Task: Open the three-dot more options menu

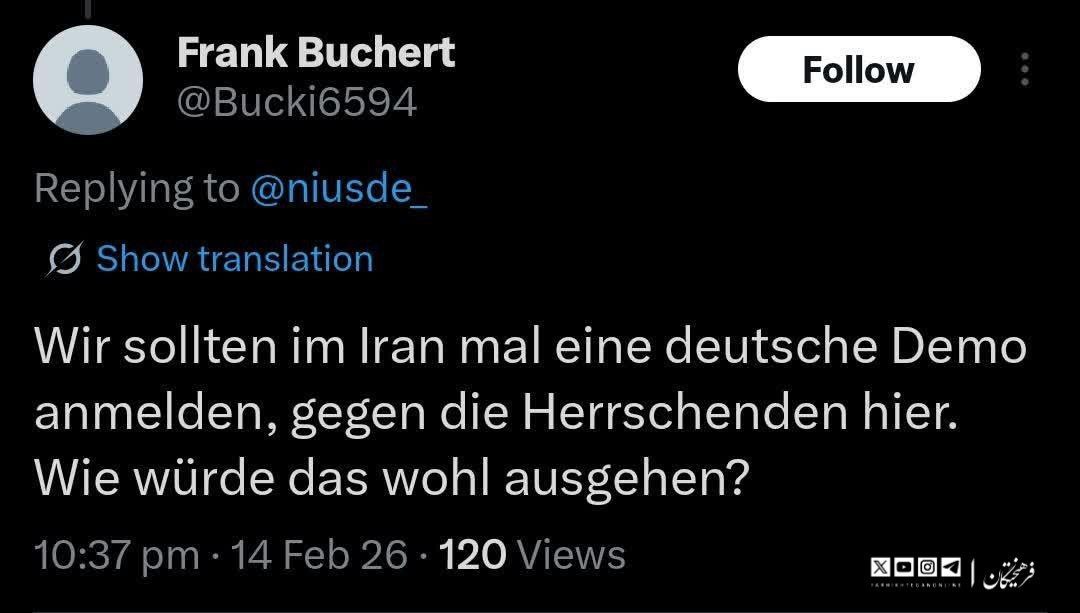Action: pos(1023,70)
